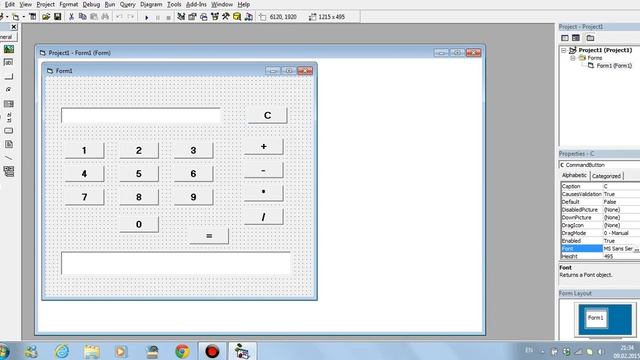Click View Object icon in Project panel
The width and height of the screenshot is (640, 360).
(576, 38)
